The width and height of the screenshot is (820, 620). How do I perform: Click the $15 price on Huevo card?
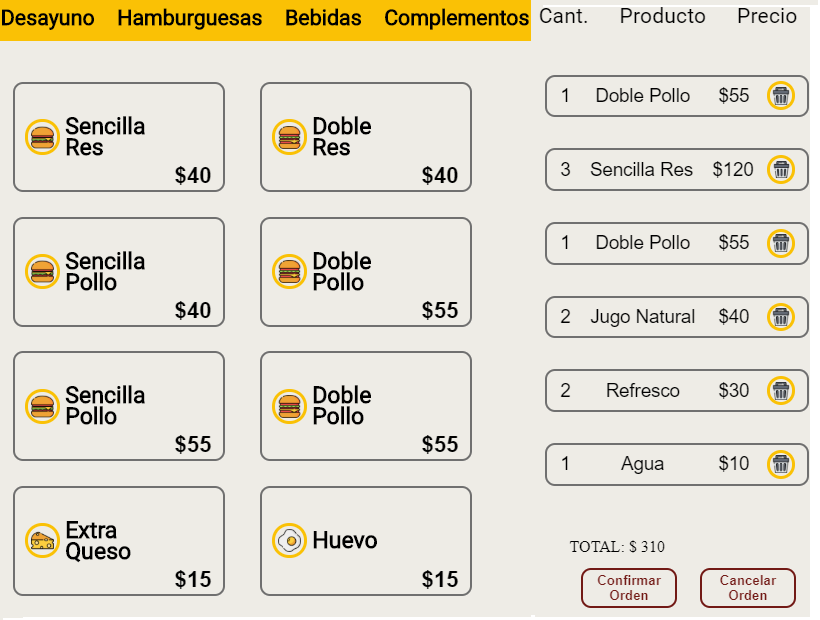coord(439,579)
